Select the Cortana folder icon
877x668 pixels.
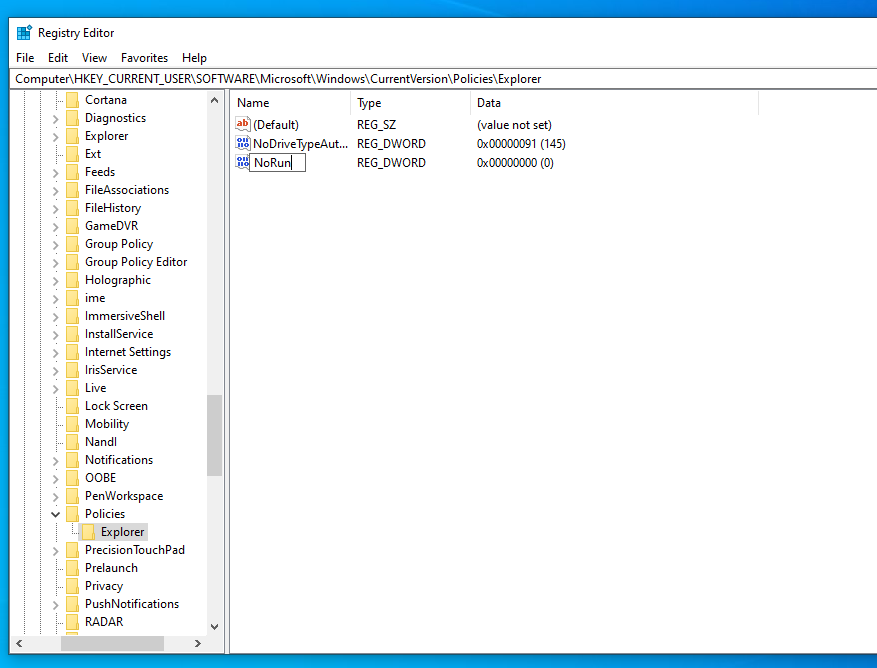click(x=72, y=100)
